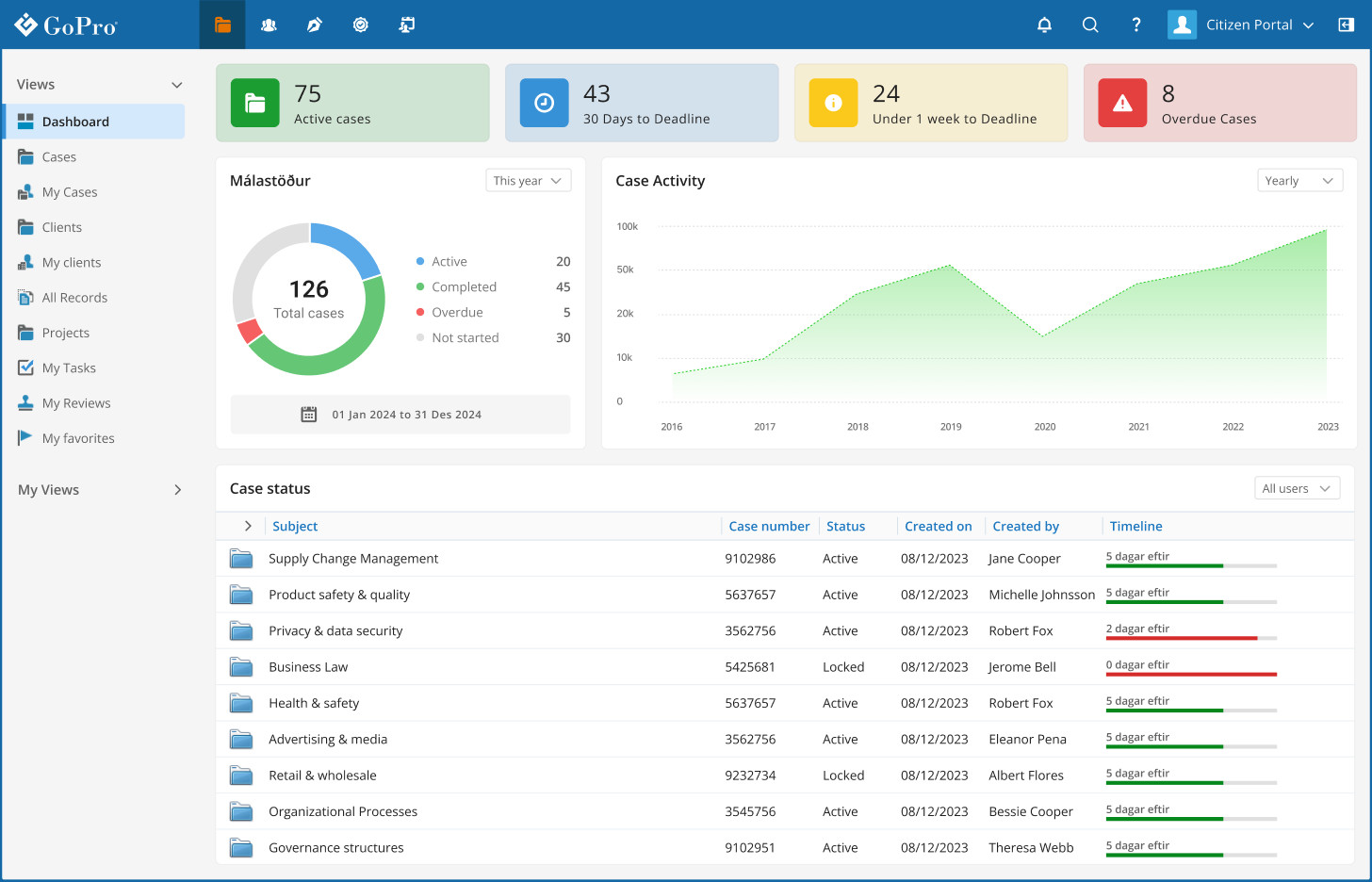Image resolution: width=1372 pixels, height=882 pixels.
Task: Click the pen nib icon in top bar
Action: 315,24
